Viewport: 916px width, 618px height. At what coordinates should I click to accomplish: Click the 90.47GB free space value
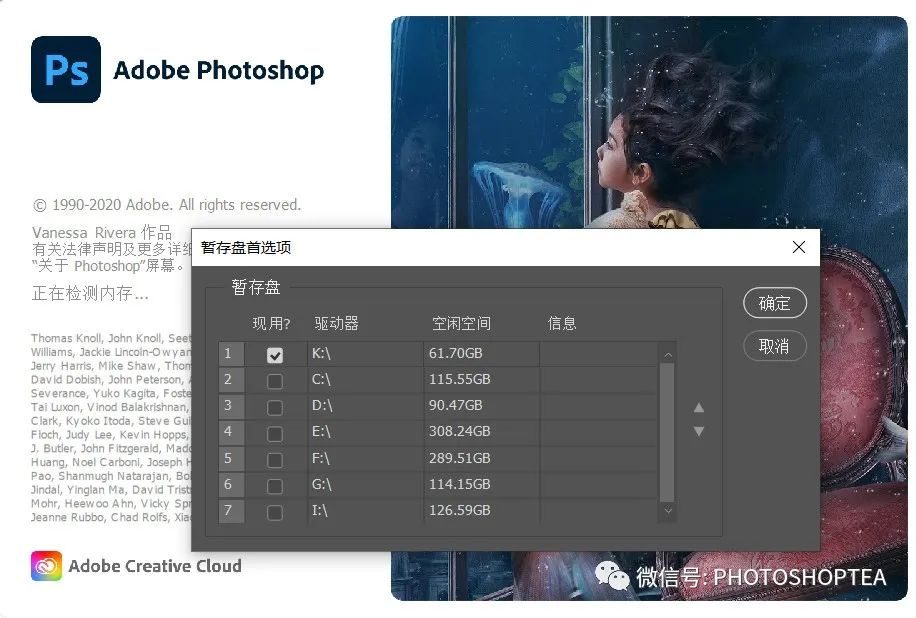point(456,405)
